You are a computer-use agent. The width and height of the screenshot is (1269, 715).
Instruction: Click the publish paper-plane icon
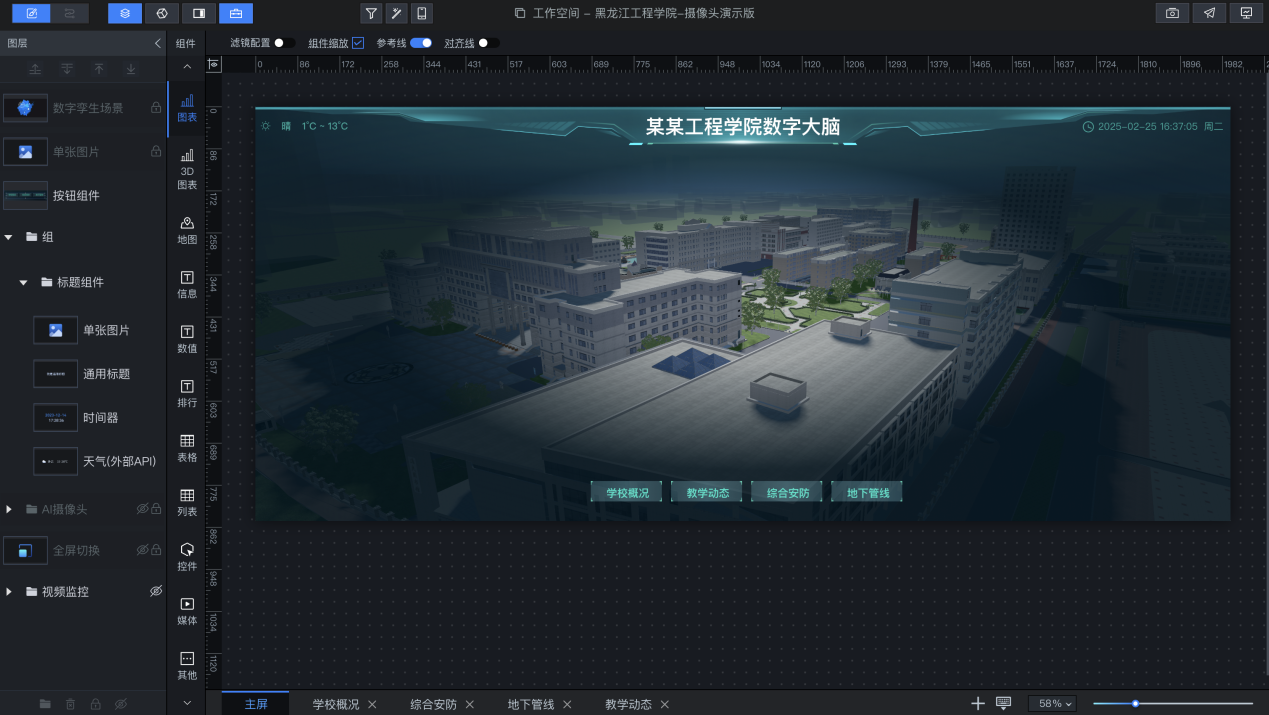pos(1209,13)
